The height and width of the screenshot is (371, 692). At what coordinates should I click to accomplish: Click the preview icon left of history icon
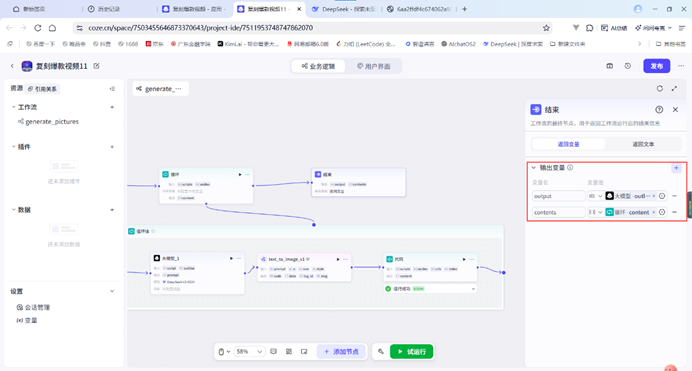tap(609, 66)
